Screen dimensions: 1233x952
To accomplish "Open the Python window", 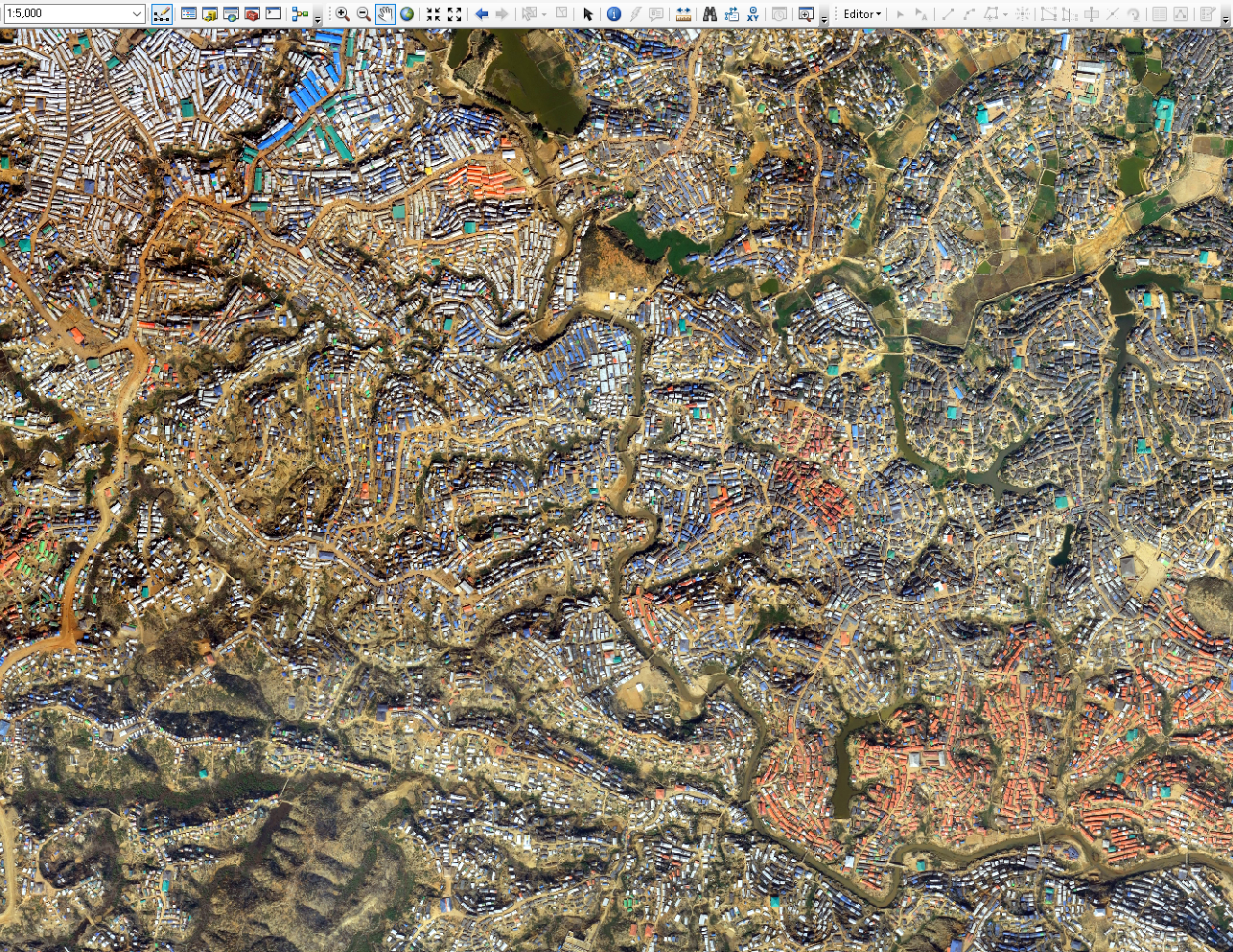I will click(x=273, y=14).
